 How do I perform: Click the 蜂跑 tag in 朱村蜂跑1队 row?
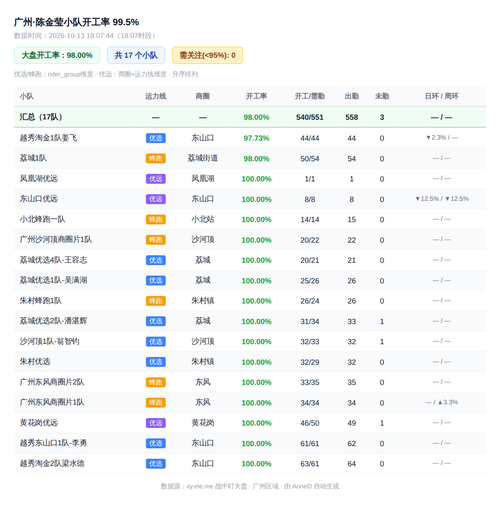(156, 301)
